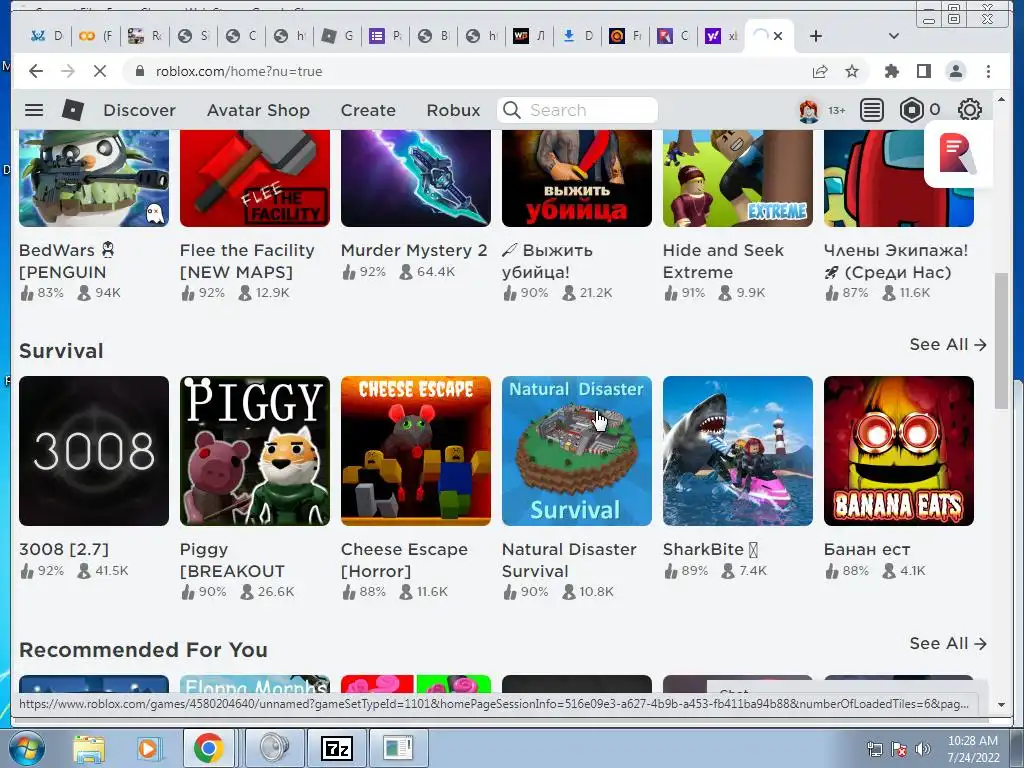Launch the media player taskbar icon
Viewport: 1024px width, 768px height.
[148, 748]
